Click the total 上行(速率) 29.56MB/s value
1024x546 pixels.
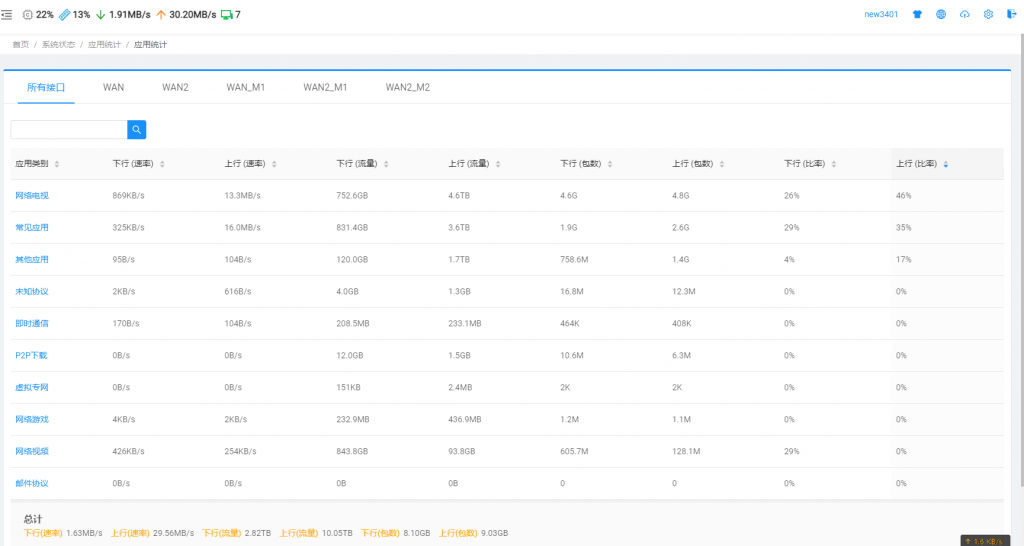click(174, 534)
